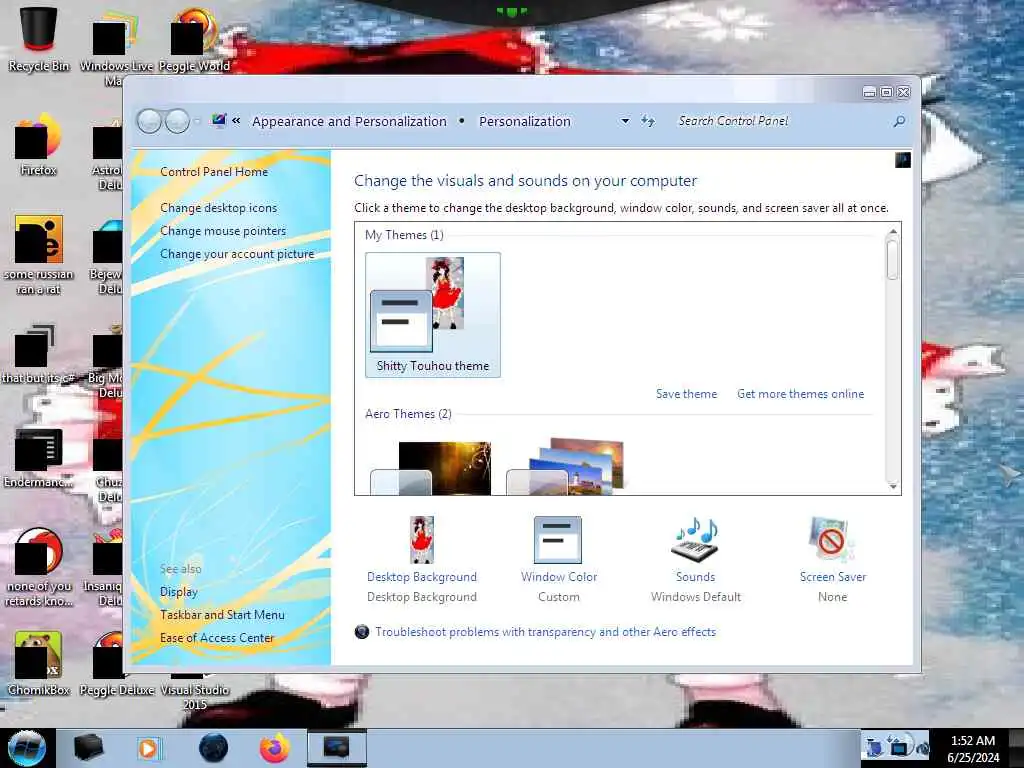Open the Window Color icon
The image size is (1024, 768).
(557, 539)
